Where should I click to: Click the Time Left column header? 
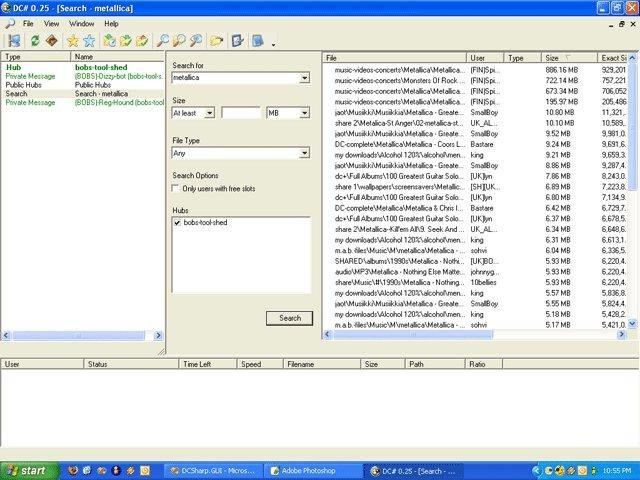(208, 364)
